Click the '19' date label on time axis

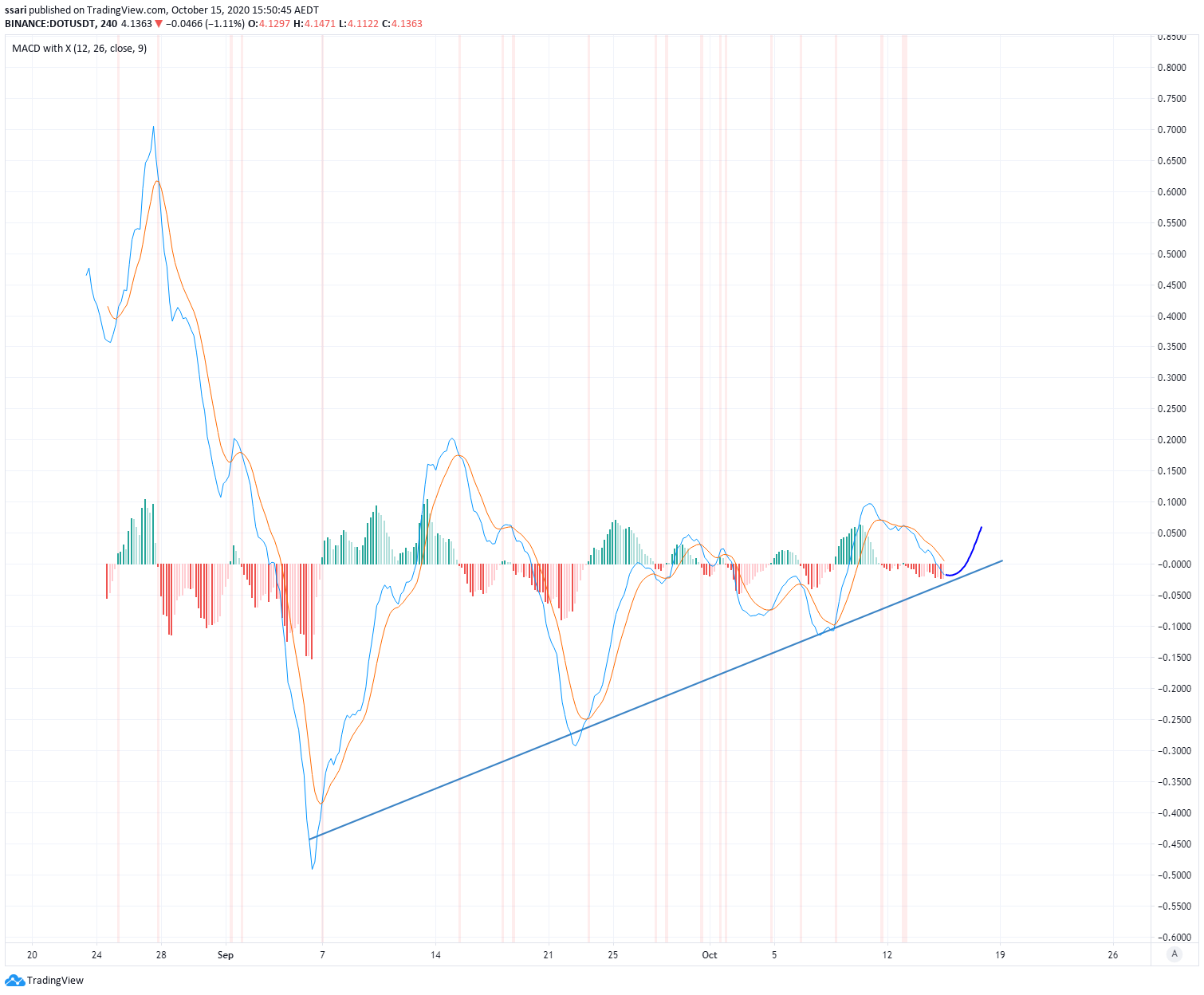tap(1000, 955)
